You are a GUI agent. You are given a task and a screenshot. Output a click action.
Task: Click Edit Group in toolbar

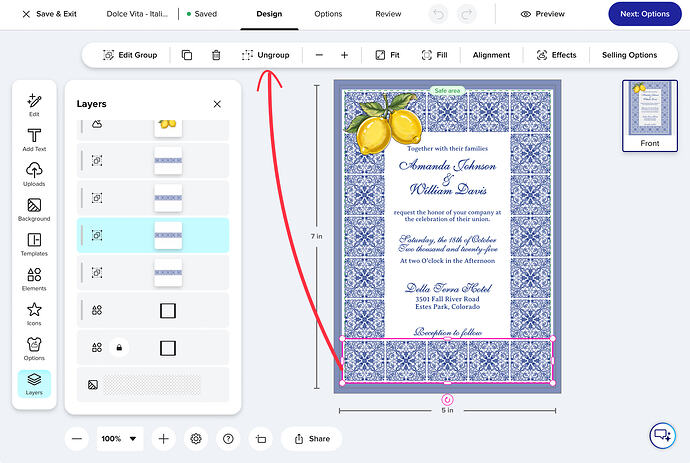pyautogui.click(x=130, y=55)
